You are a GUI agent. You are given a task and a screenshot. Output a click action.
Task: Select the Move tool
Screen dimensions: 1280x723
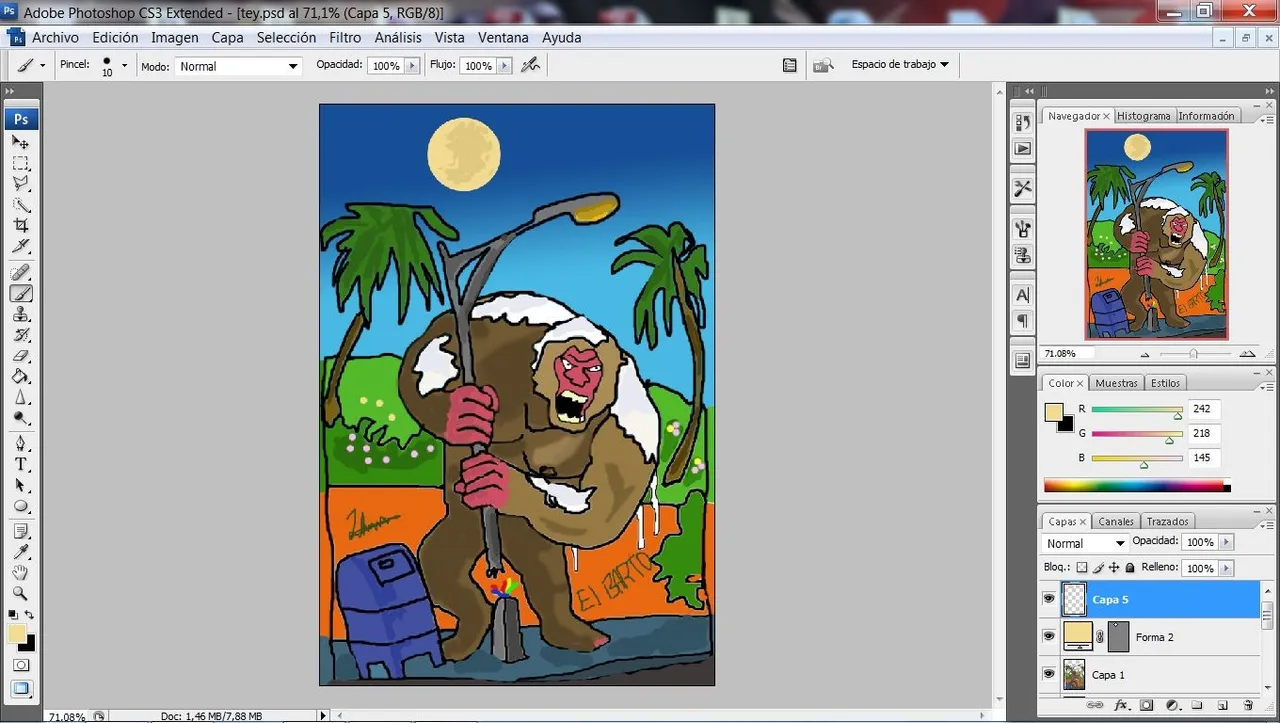tap(21, 143)
